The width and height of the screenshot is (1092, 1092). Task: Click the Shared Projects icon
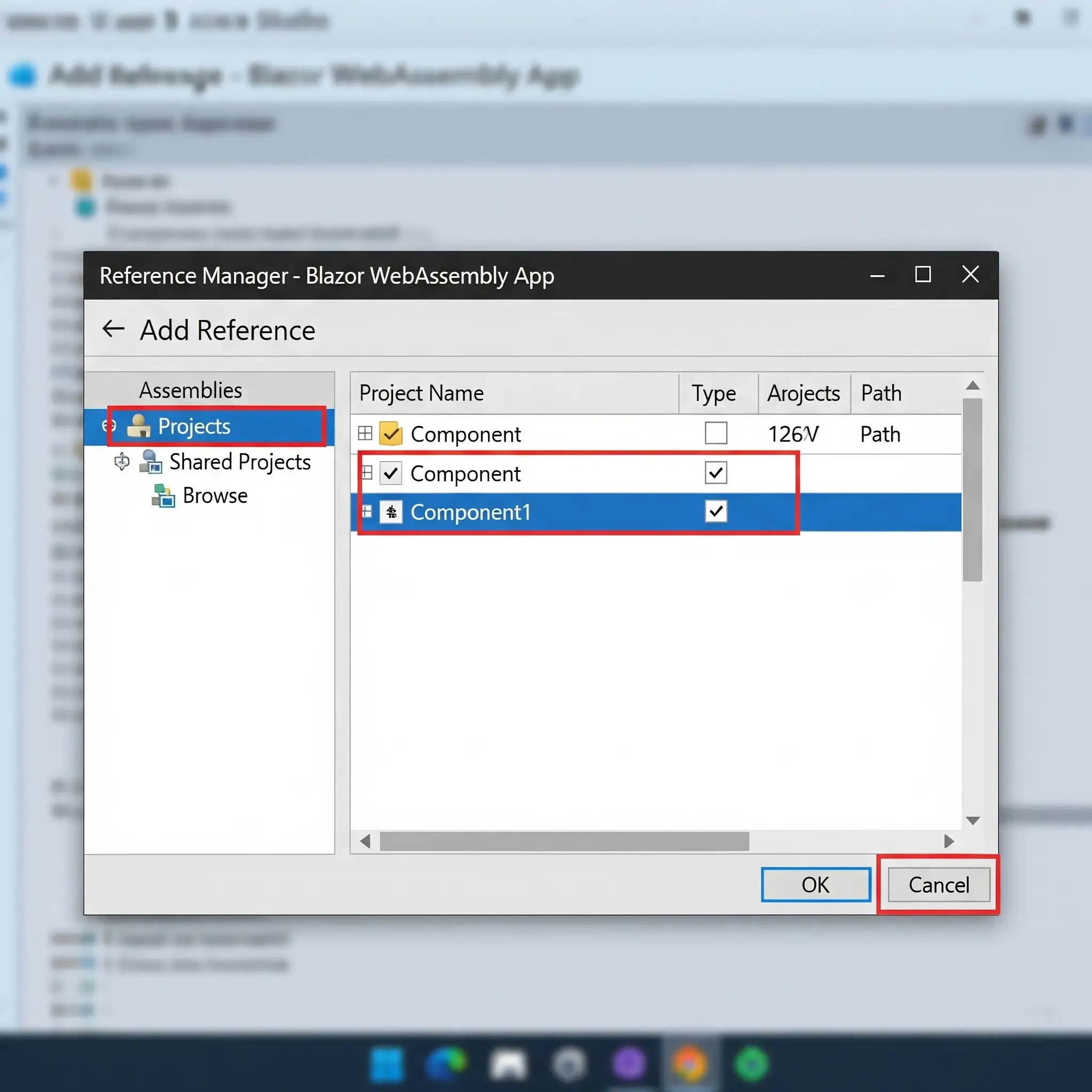tap(151, 462)
